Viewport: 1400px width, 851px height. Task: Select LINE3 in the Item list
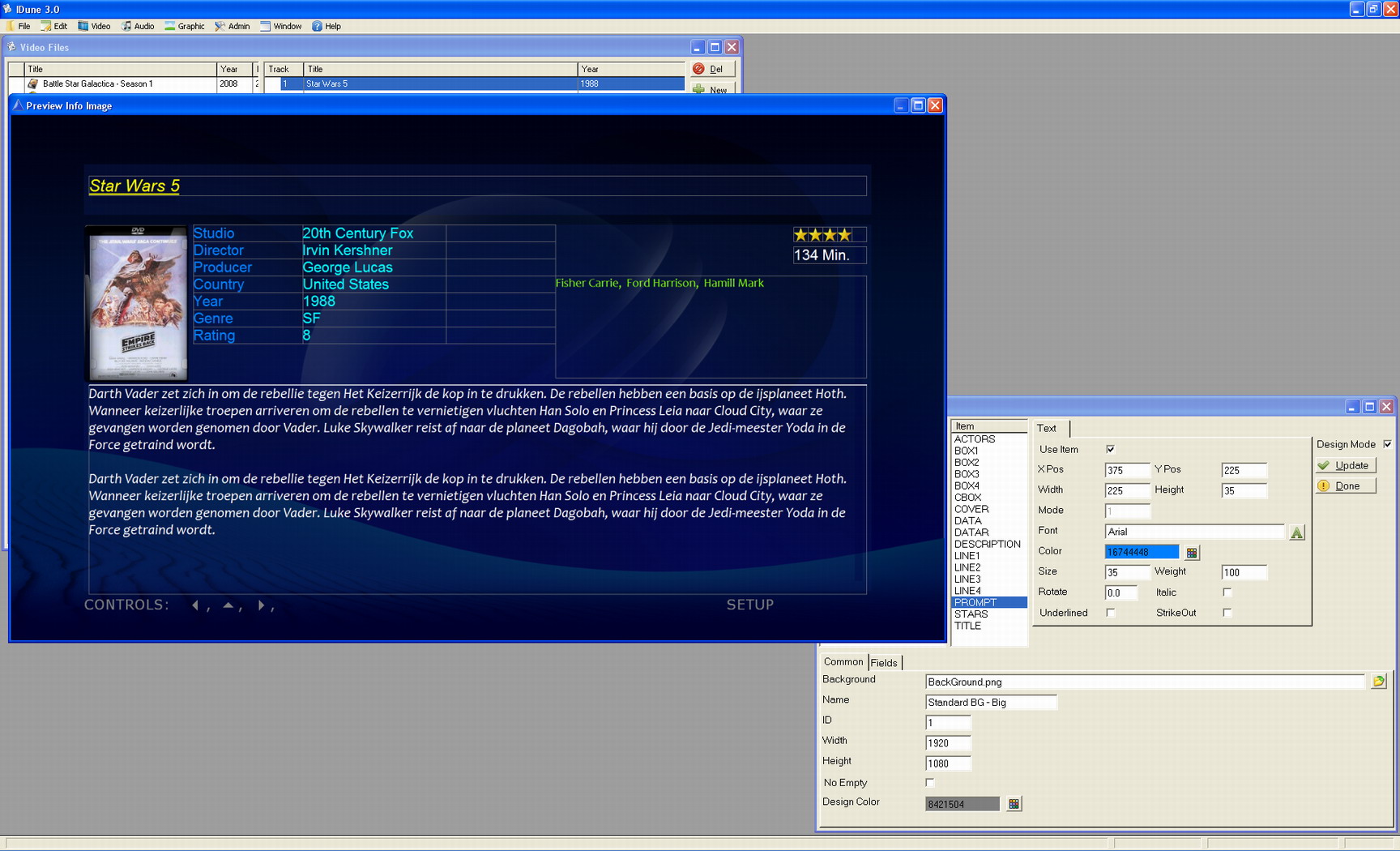point(989,579)
